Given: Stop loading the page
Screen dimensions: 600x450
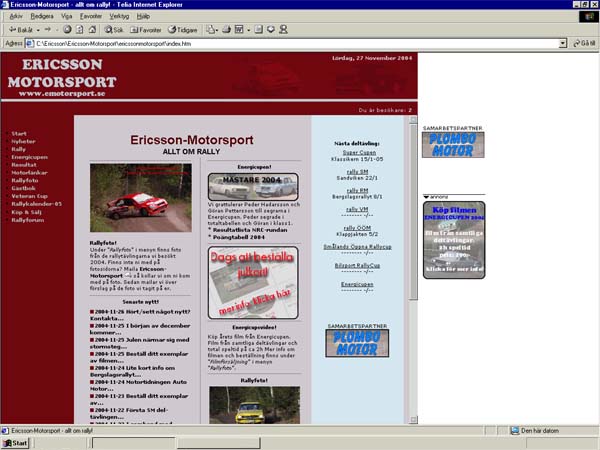Looking at the screenshot, I should click(x=67, y=29).
